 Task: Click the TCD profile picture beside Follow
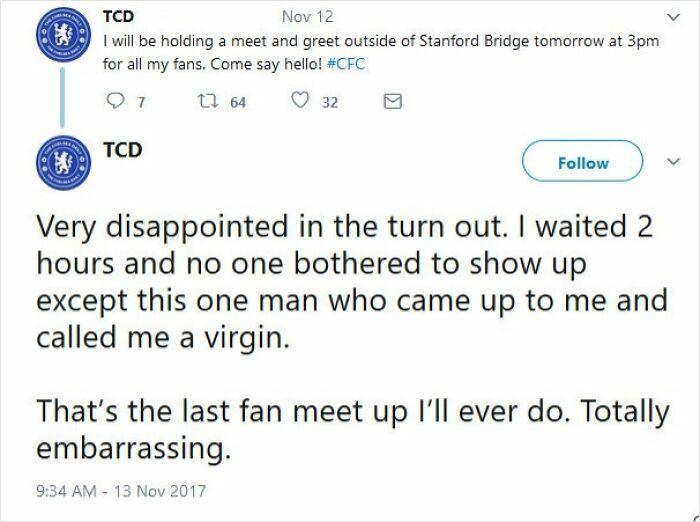(x=58, y=162)
